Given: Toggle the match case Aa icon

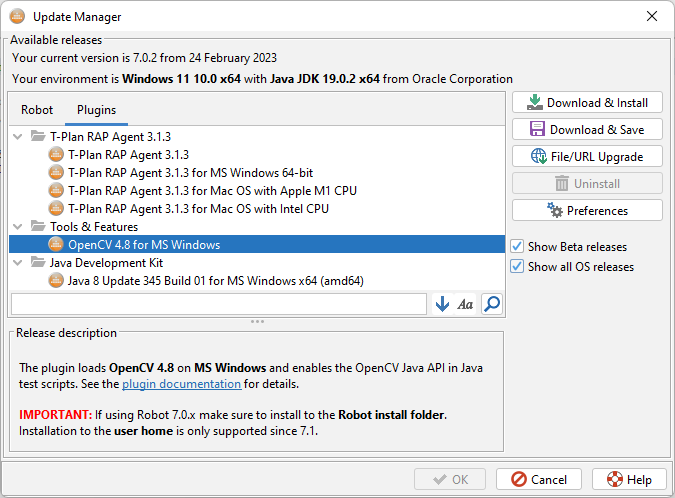Looking at the screenshot, I should point(465,304).
